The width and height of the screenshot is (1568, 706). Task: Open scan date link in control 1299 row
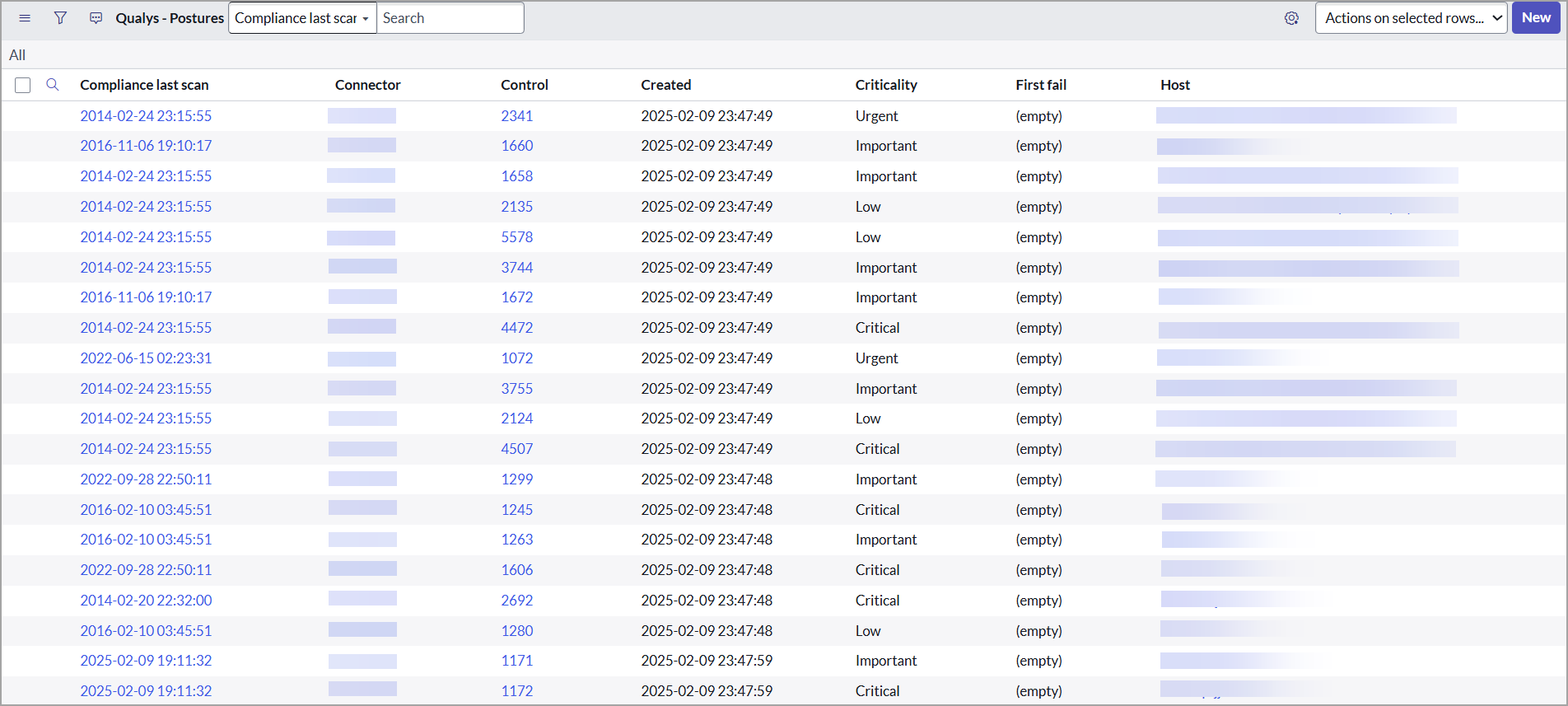tap(146, 479)
